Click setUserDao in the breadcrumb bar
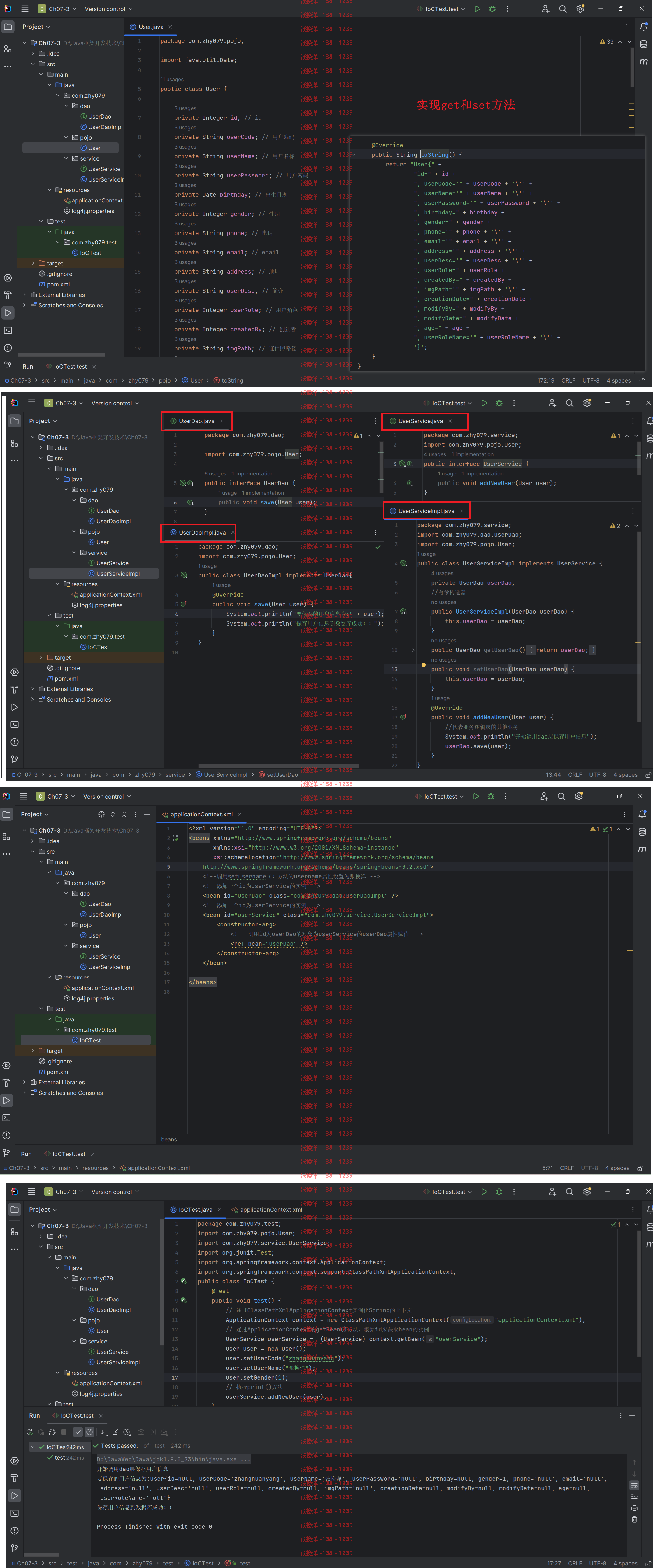 tap(278, 775)
